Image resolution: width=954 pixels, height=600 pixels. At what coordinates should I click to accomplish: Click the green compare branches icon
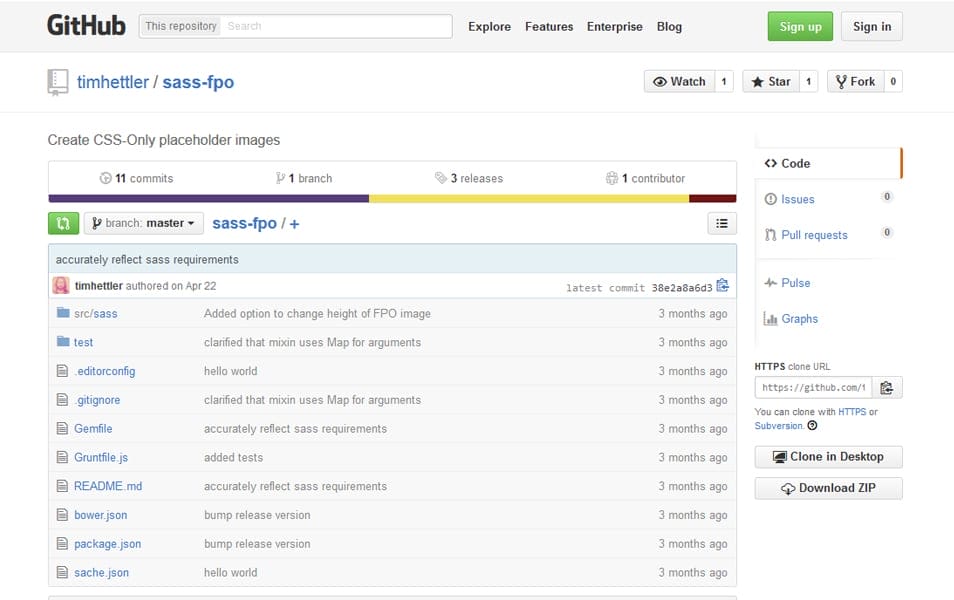tap(63, 223)
